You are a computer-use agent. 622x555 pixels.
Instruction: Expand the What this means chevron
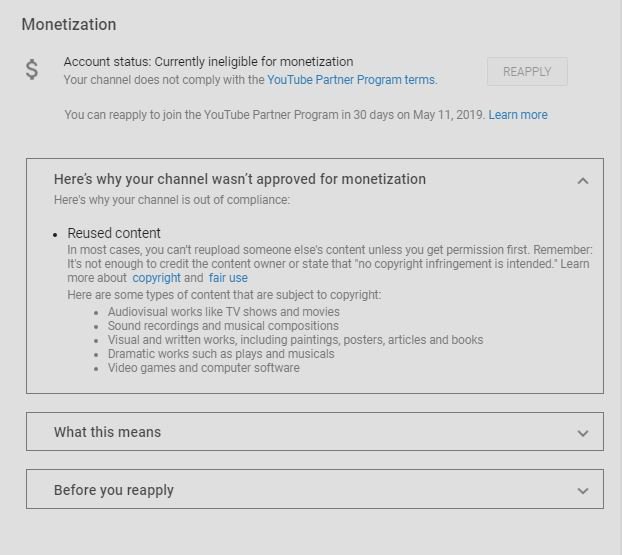tap(583, 433)
